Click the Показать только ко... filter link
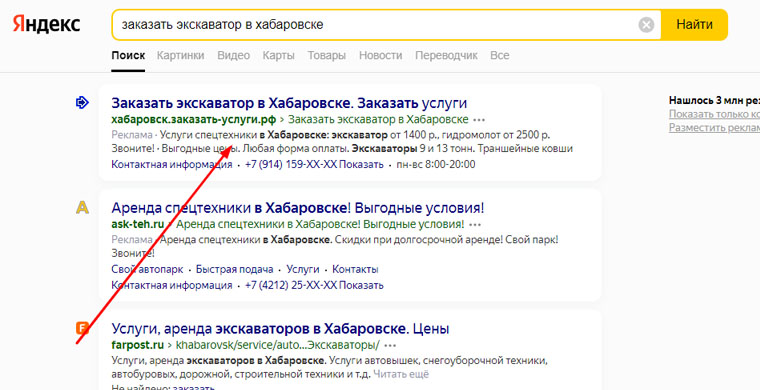 click(714, 114)
